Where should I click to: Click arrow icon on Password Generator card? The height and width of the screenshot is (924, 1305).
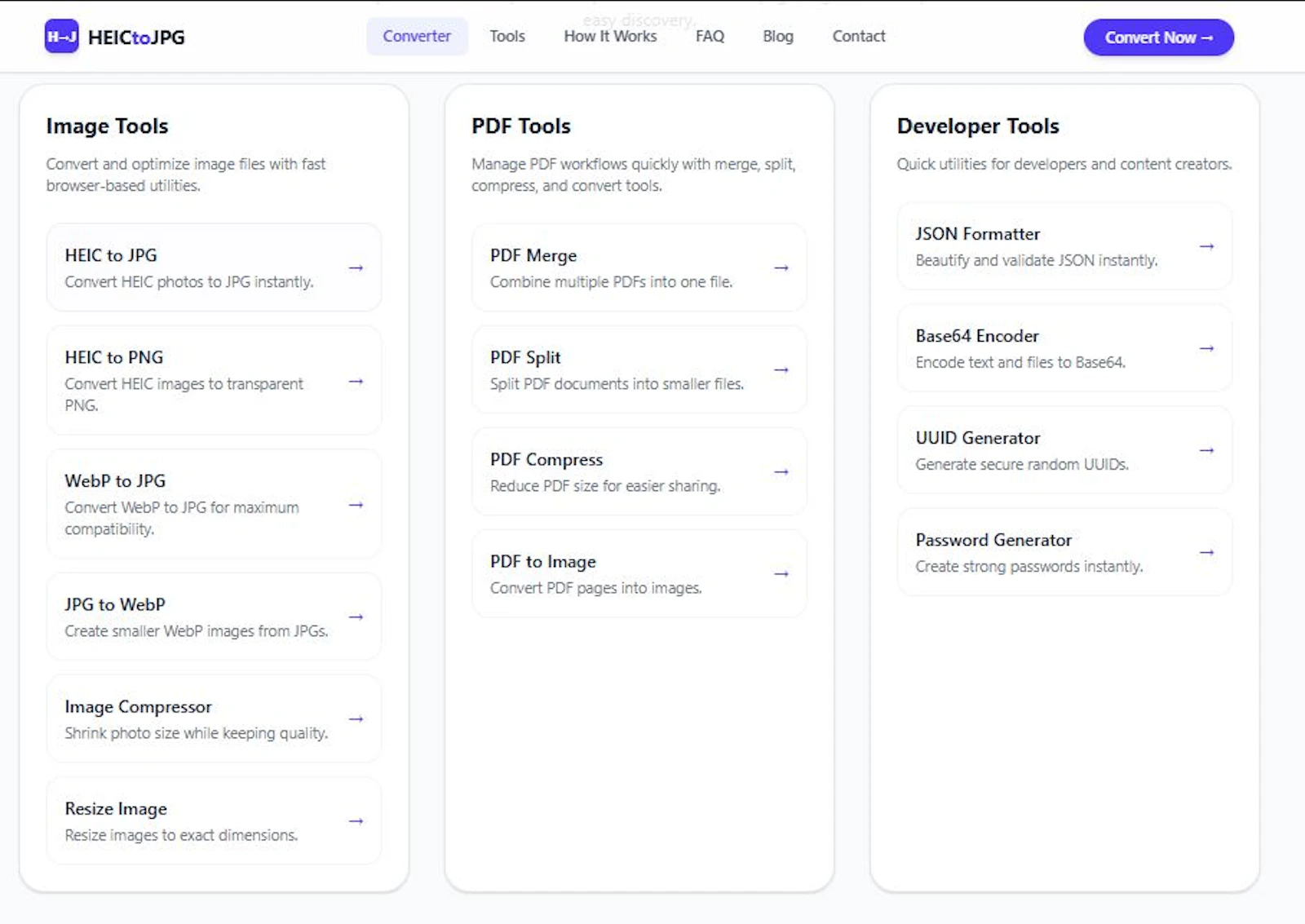coord(1207,553)
